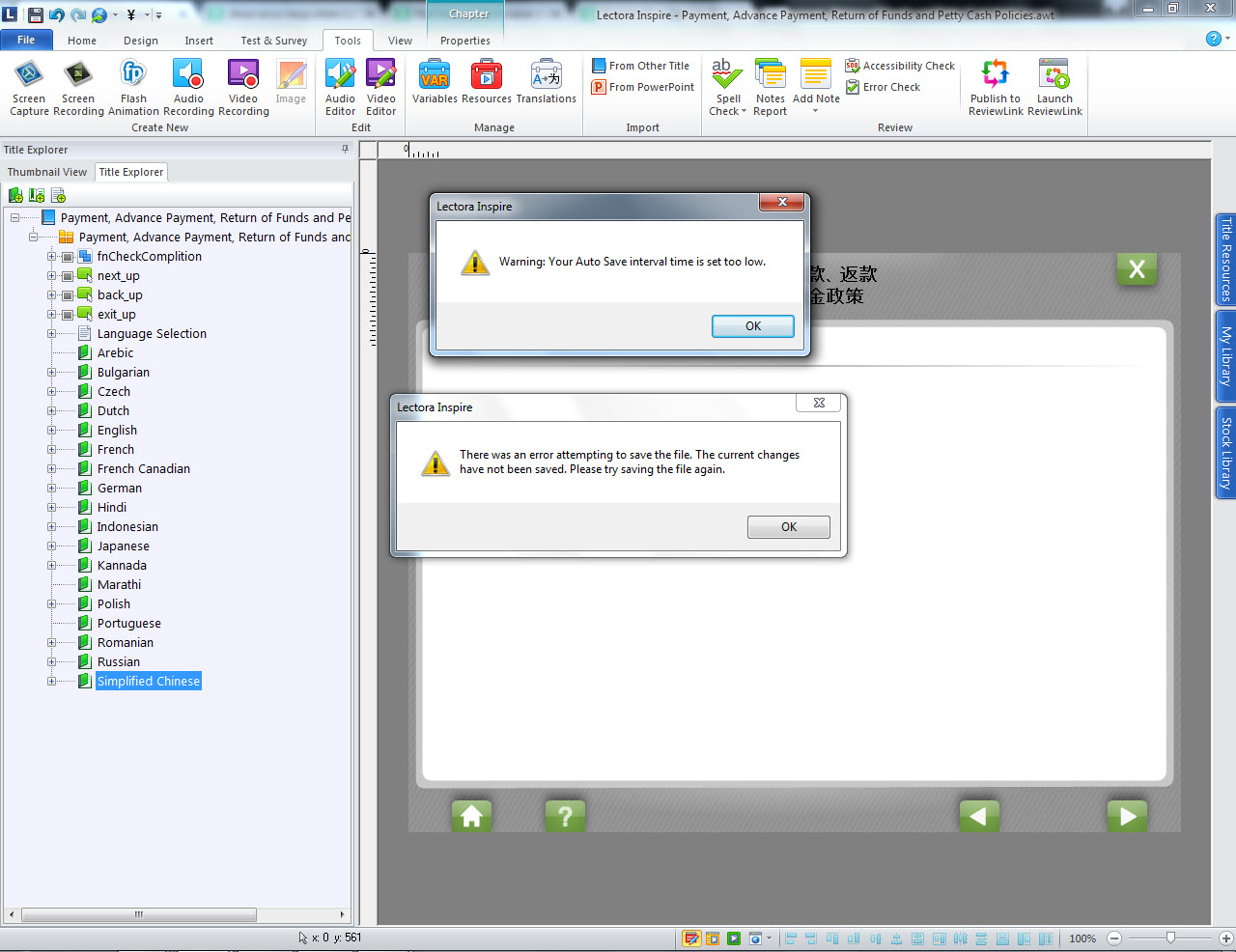Click the green question mark help button

565,816
